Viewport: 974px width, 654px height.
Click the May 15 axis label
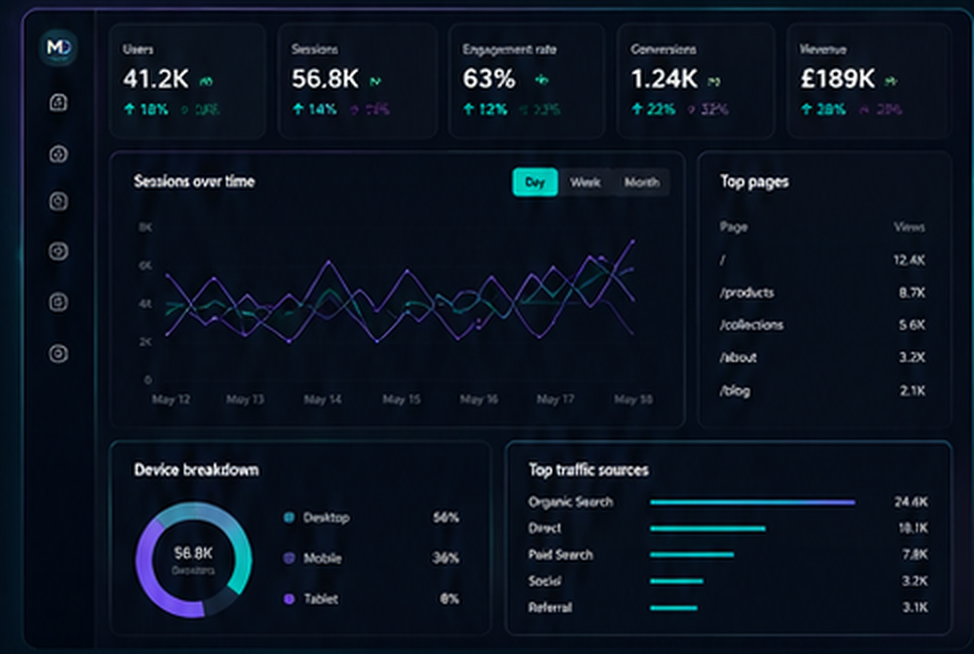point(401,399)
